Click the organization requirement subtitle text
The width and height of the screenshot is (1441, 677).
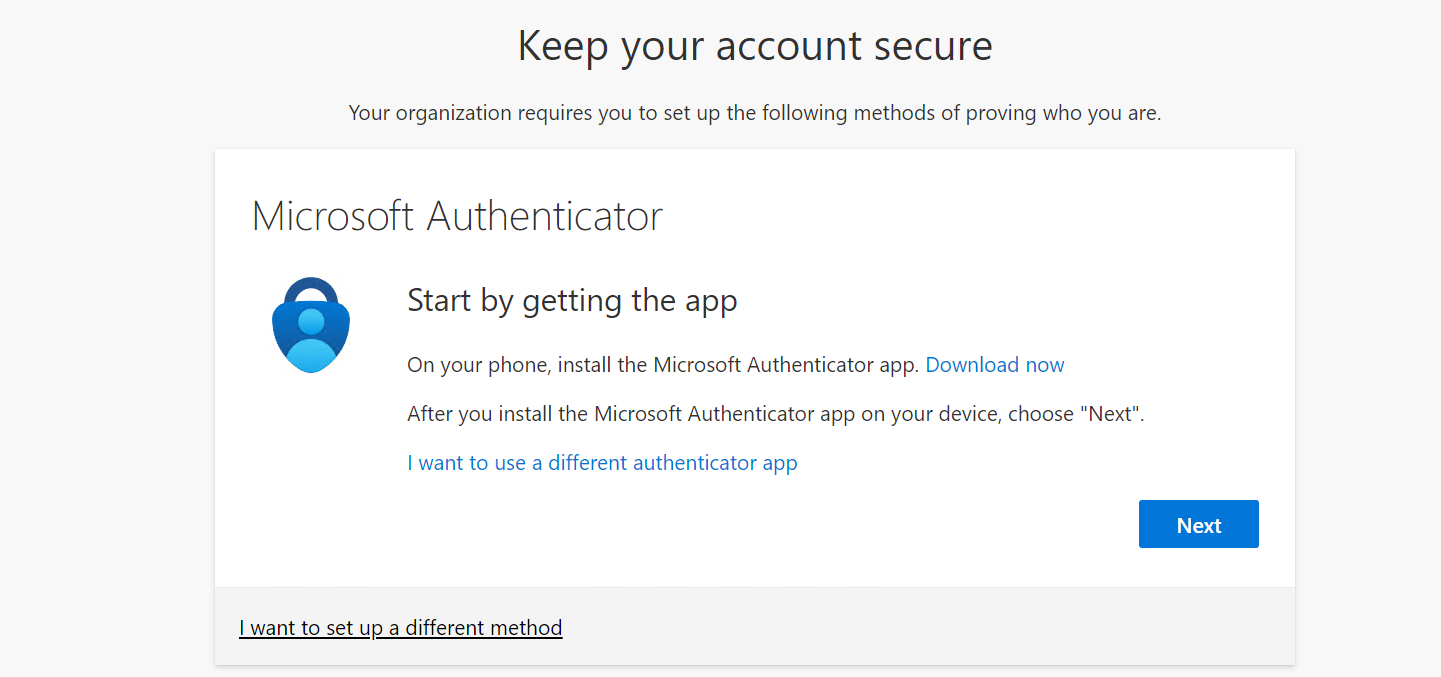coord(755,113)
